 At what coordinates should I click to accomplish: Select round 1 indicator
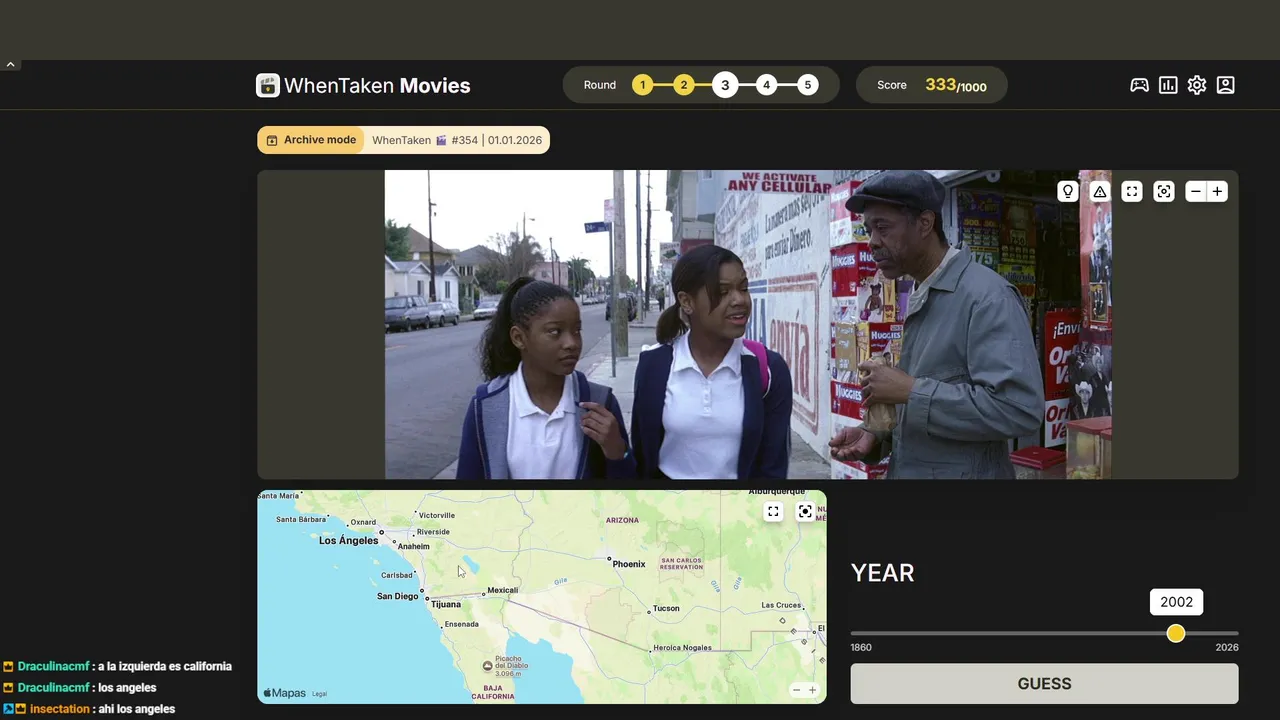642,85
